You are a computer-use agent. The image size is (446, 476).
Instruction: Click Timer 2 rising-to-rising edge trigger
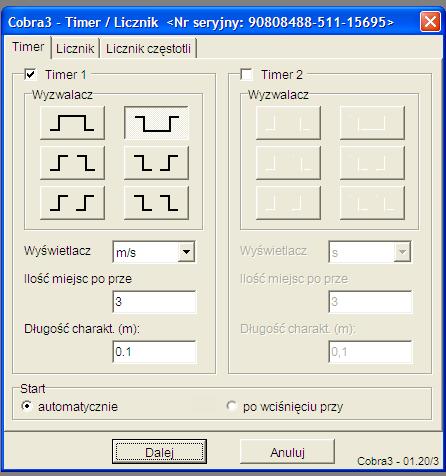pyautogui.click(x=288, y=203)
